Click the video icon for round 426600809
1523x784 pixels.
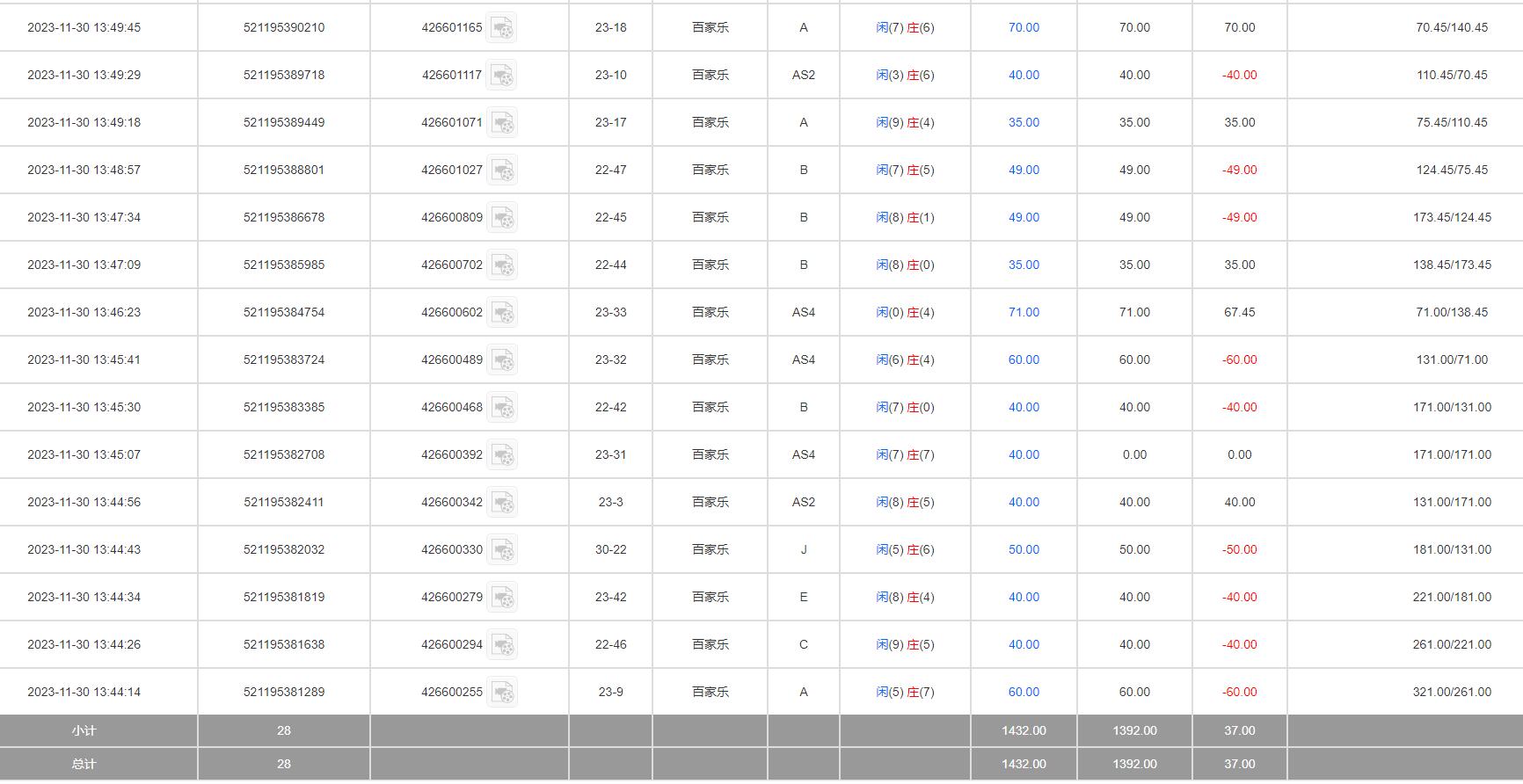click(x=502, y=218)
